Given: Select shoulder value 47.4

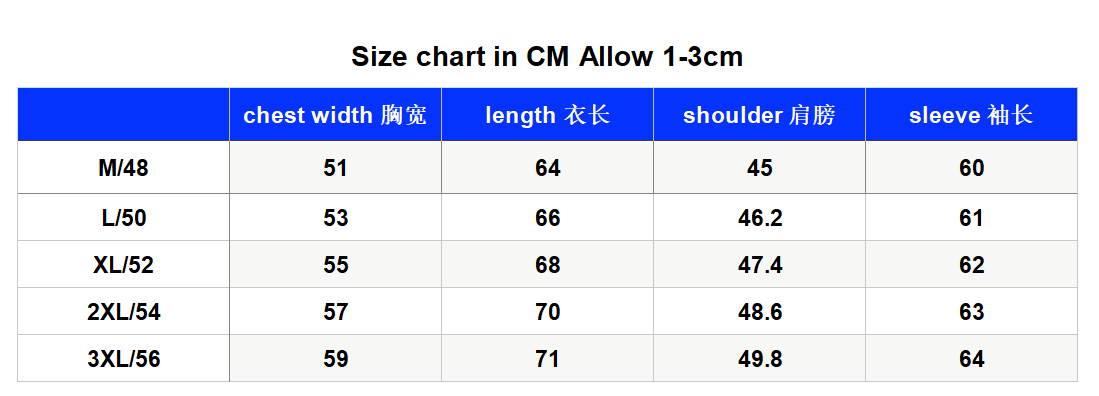Looking at the screenshot, I should (x=760, y=265).
